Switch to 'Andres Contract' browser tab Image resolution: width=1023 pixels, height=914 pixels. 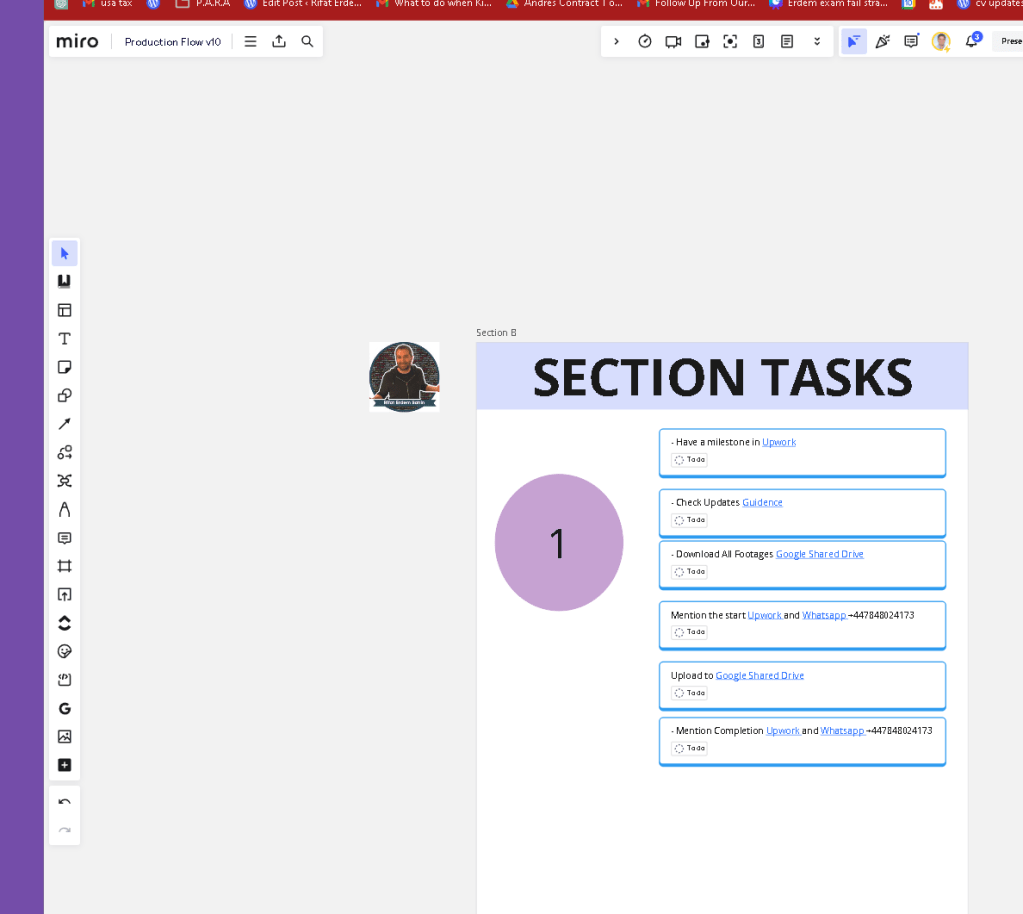(565, 4)
